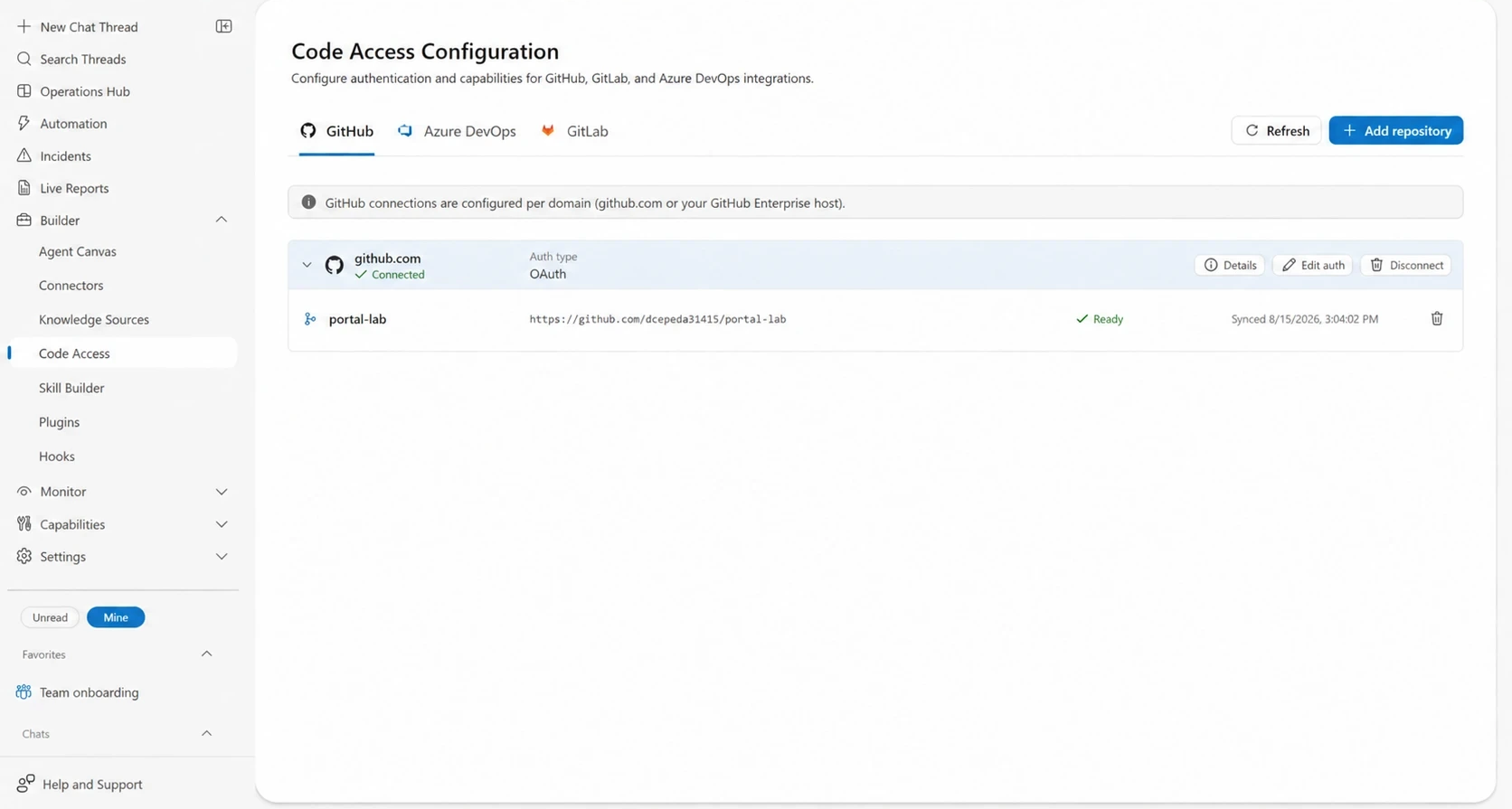Click the plus icon beside New Chat Thread
Image resolution: width=1512 pixels, height=809 pixels.
tap(24, 26)
